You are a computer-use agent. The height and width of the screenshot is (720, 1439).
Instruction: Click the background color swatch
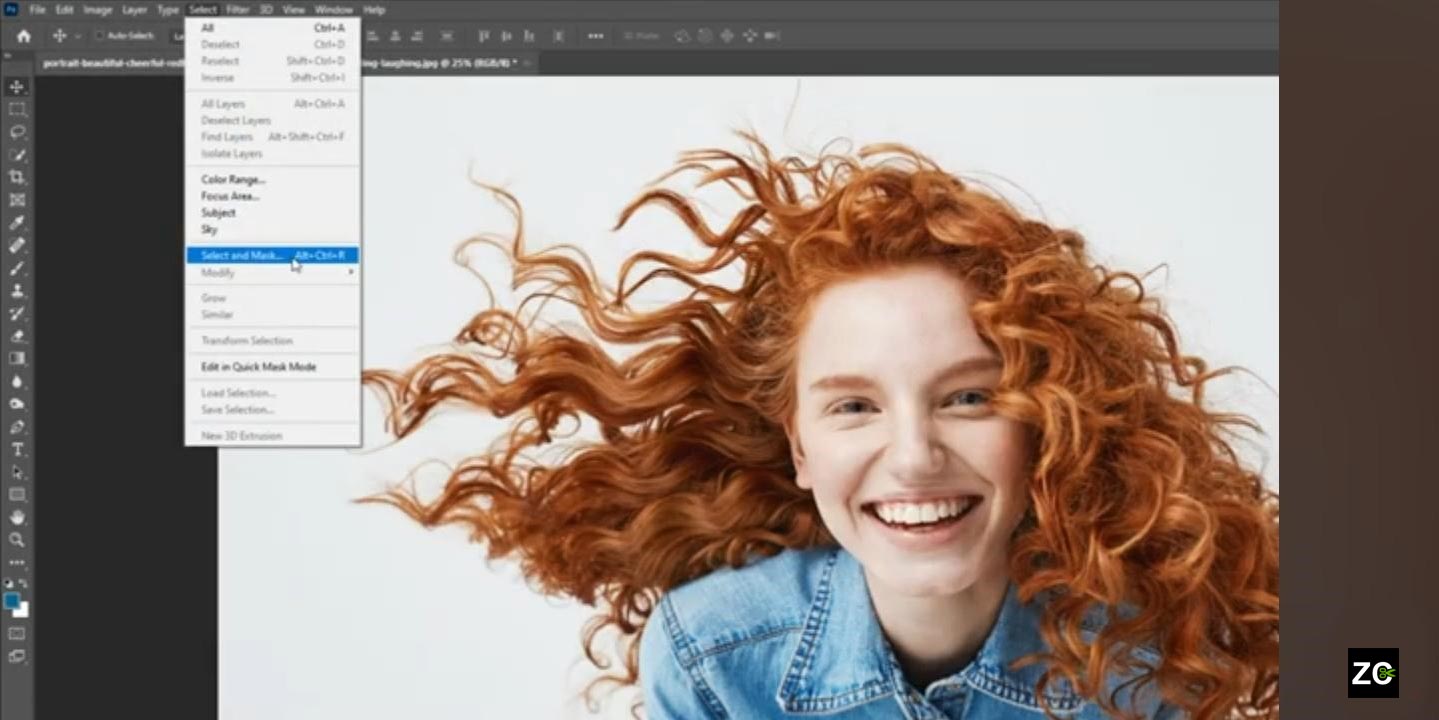(x=22, y=610)
